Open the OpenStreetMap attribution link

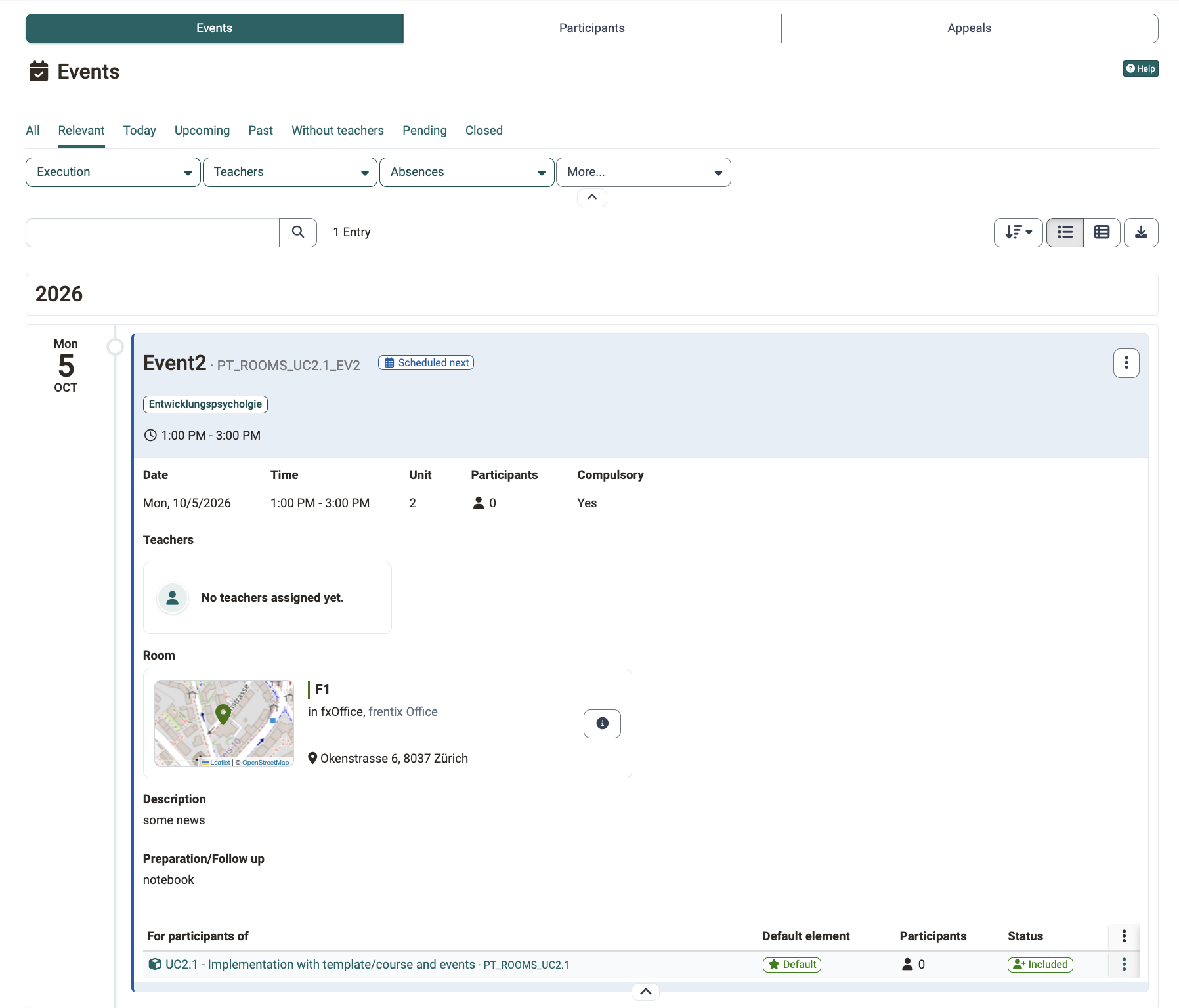pos(265,763)
